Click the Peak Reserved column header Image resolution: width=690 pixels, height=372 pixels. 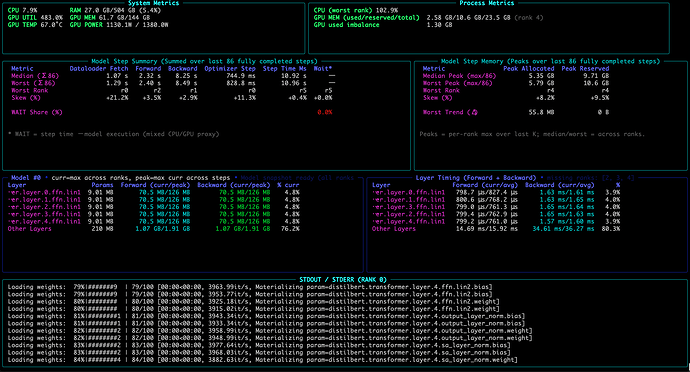click(x=585, y=69)
